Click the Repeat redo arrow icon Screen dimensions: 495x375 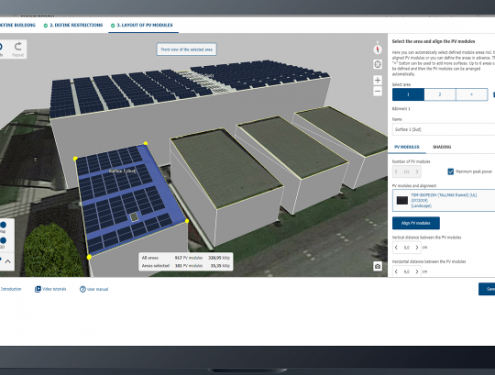(x=18, y=46)
